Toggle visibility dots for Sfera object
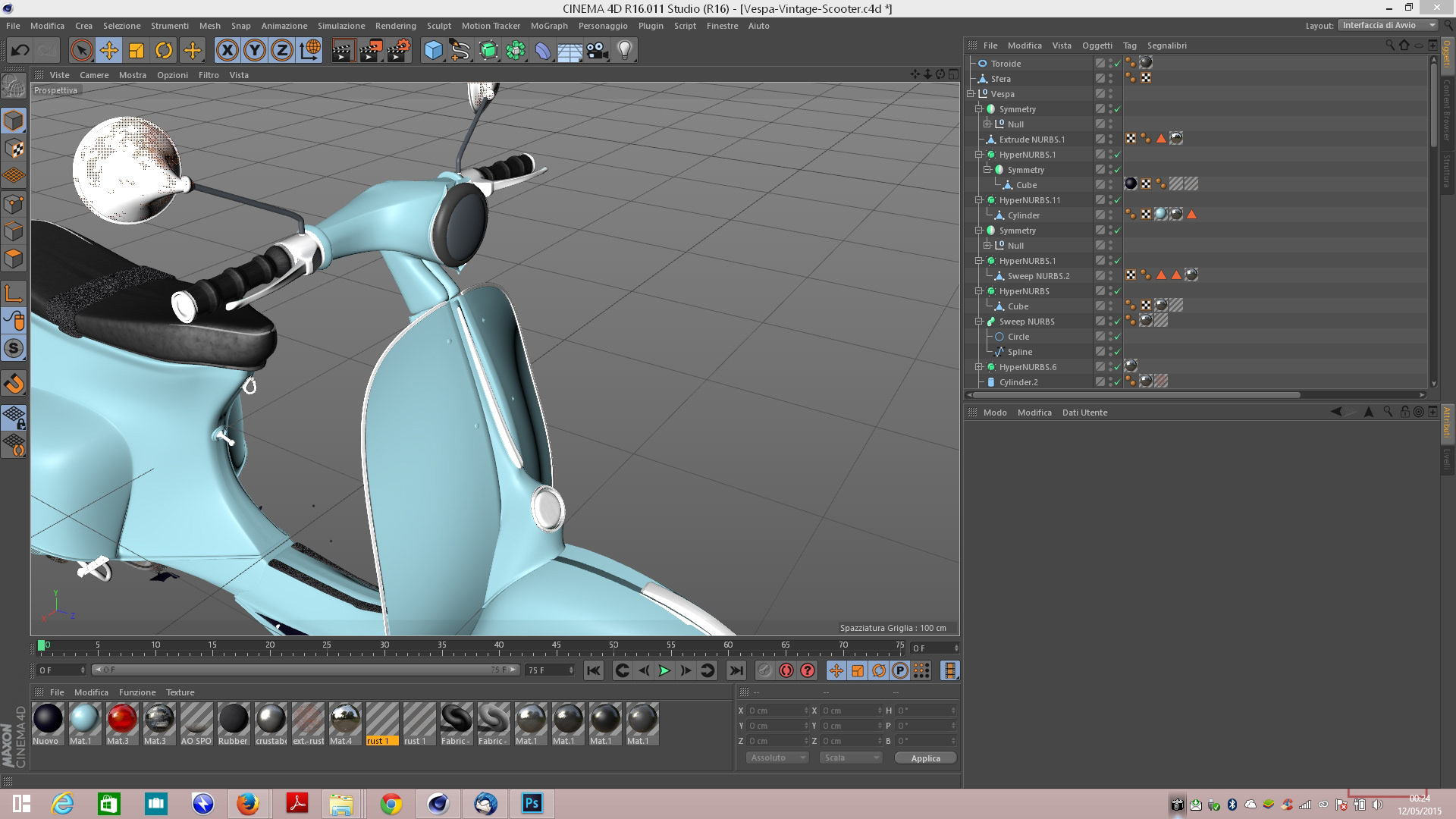The image size is (1456, 819). [1111, 79]
